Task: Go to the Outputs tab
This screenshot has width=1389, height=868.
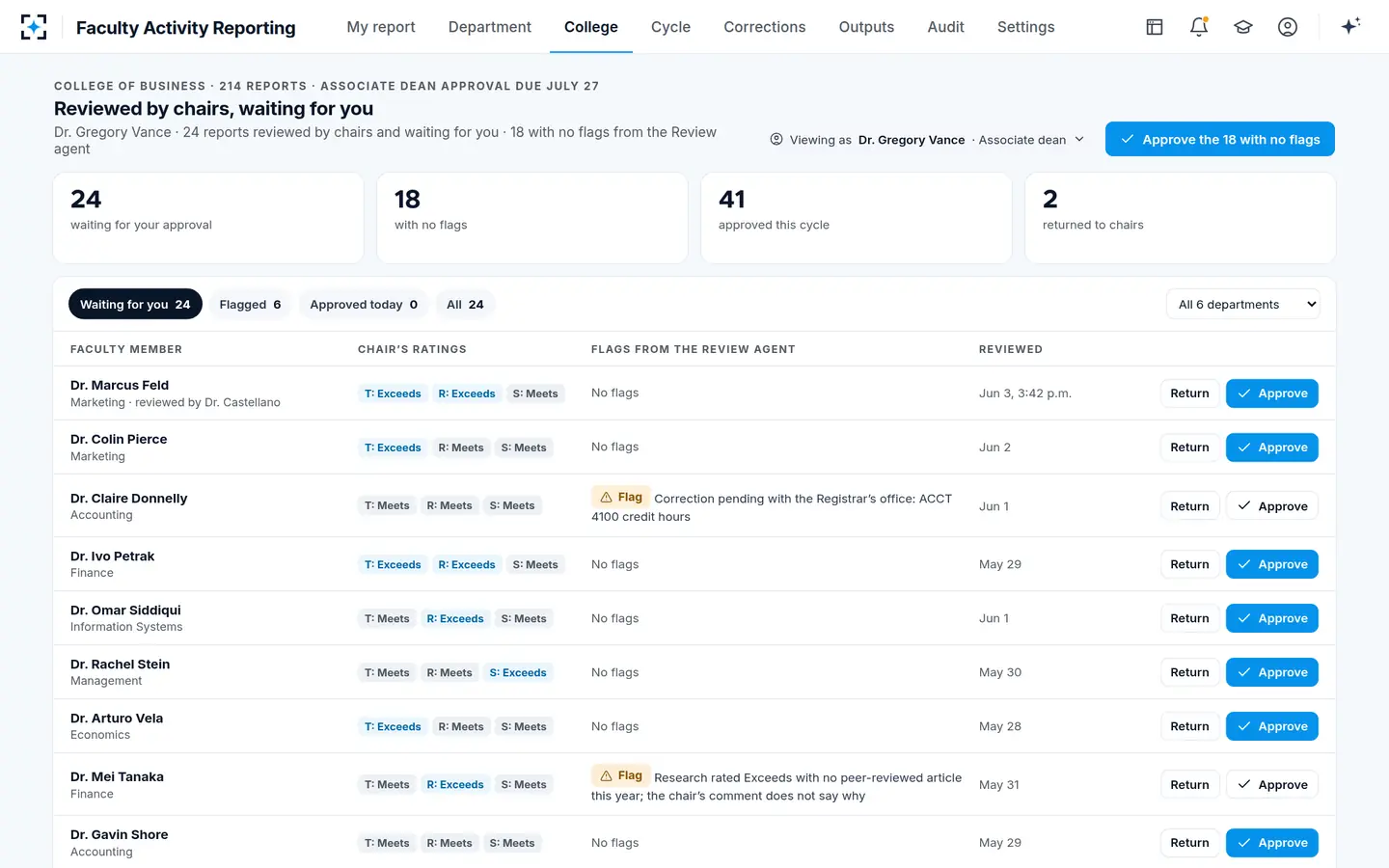Action: pos(866,27)
